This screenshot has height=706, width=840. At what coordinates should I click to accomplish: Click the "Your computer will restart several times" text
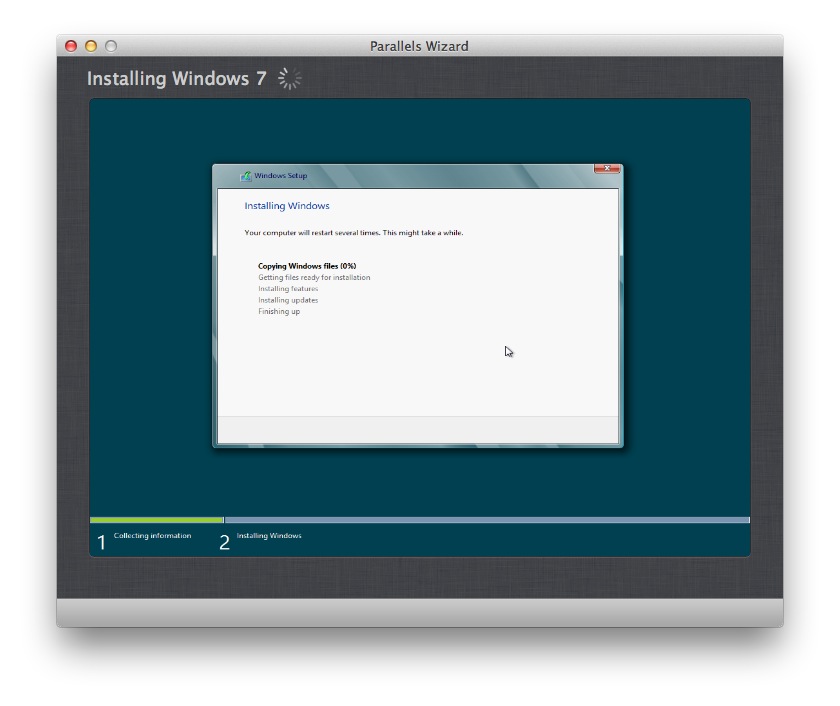(x=354, y=232)
